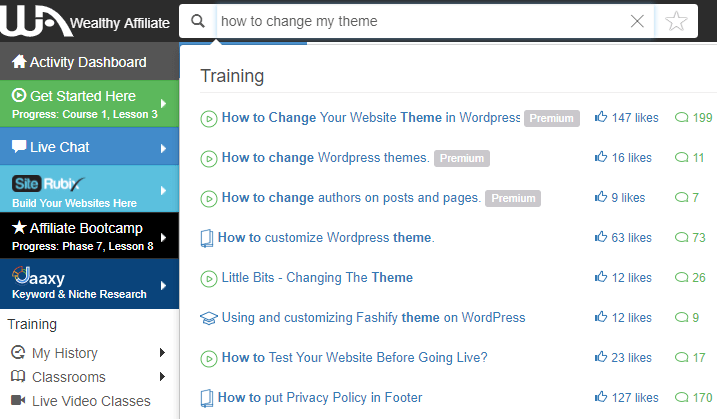The width and height of the screenshot is (717, 419).
Task: Click the Wealthy Affiliate logo
Action: [x=85, y=21]
